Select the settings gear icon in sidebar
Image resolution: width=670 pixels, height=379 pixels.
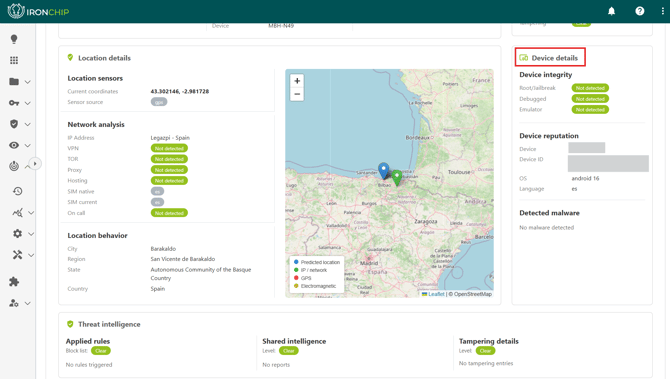coord(18,234)
